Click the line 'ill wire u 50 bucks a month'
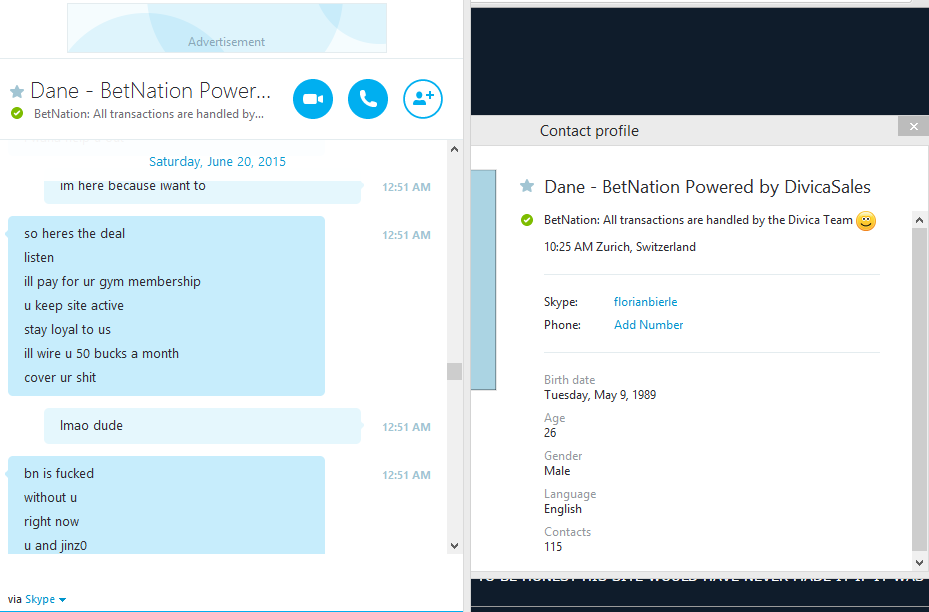 click(101, 354)
